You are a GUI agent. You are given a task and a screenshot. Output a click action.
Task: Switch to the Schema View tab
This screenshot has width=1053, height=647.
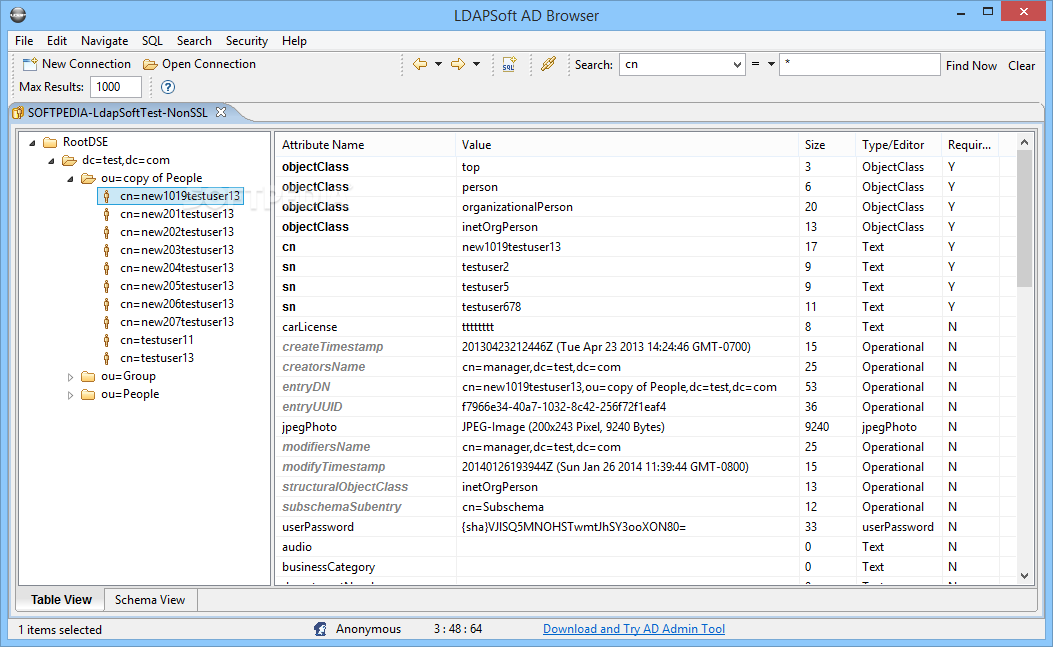click(x=150, y=600)
